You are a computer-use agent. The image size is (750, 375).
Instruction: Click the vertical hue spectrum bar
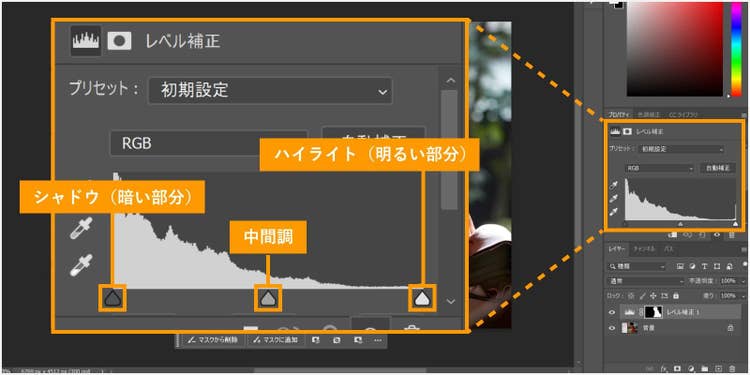tap(737, 49)
